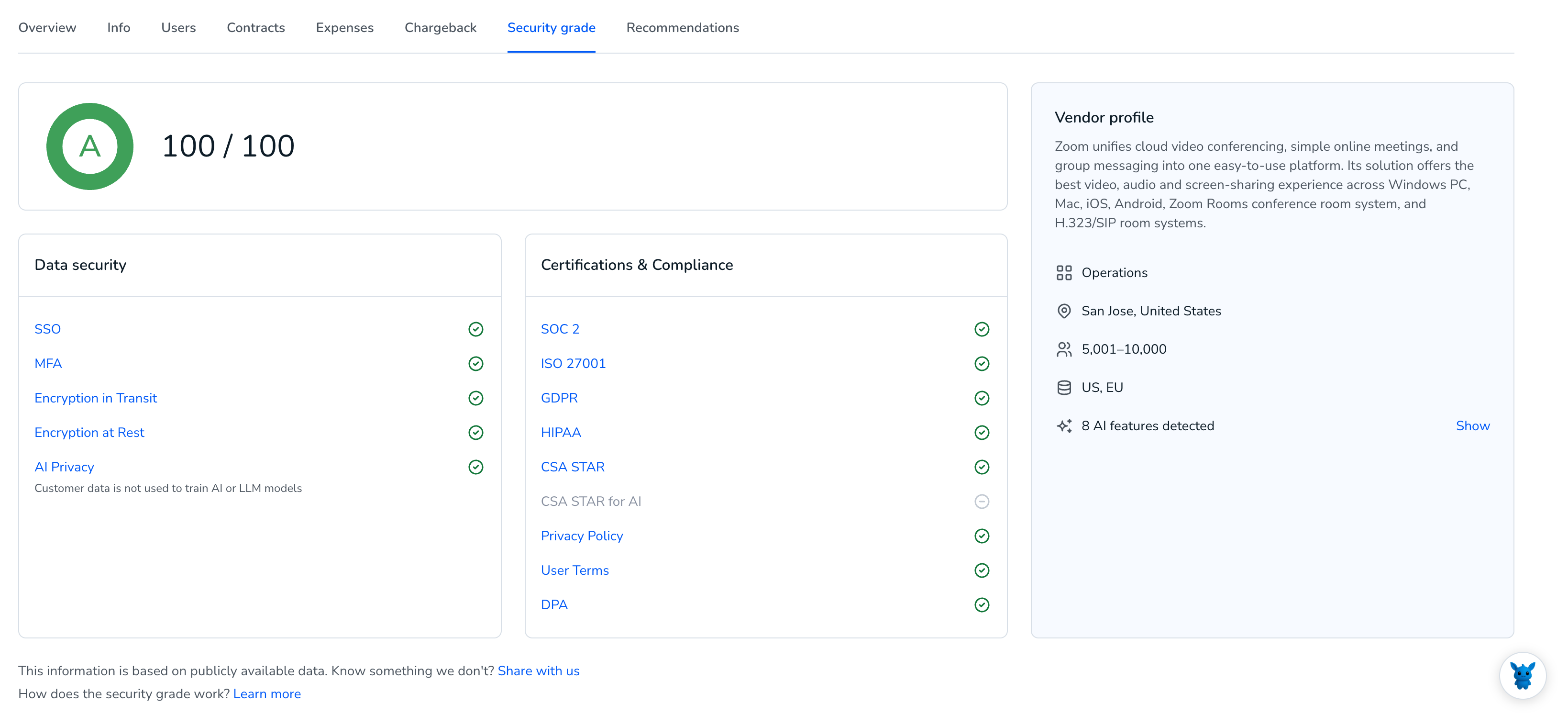Open the MFA link
Screen dimensions: 1568x715
click(x=48, y=364)
